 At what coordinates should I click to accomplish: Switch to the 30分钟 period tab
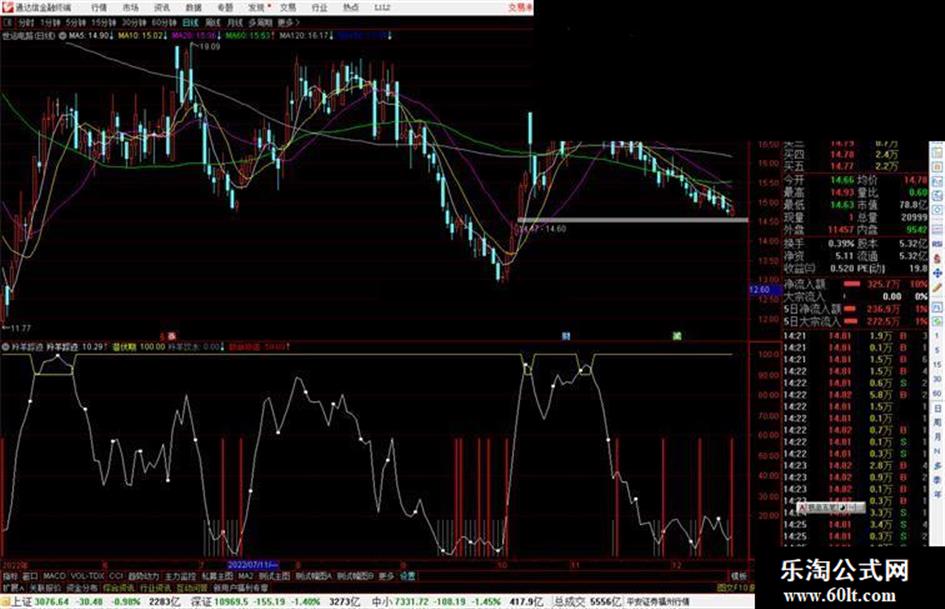(134, 23)
